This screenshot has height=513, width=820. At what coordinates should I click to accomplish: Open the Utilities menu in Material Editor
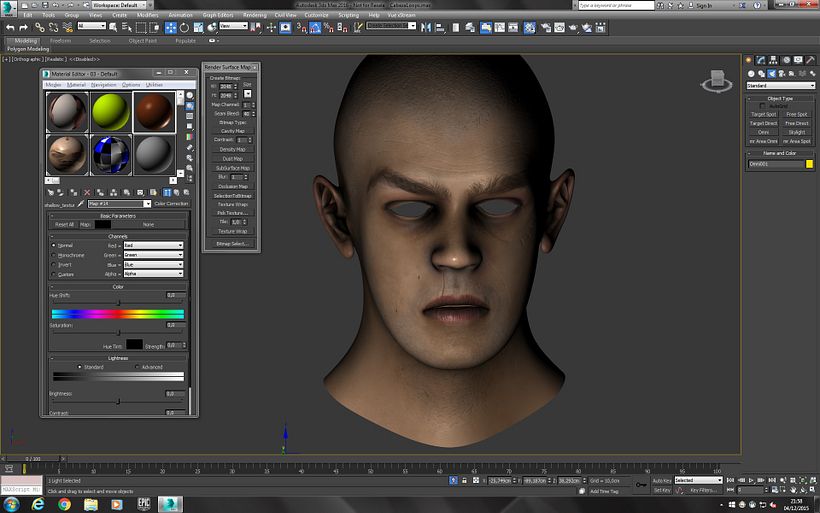pyautogui.click(x=154, y=85)
